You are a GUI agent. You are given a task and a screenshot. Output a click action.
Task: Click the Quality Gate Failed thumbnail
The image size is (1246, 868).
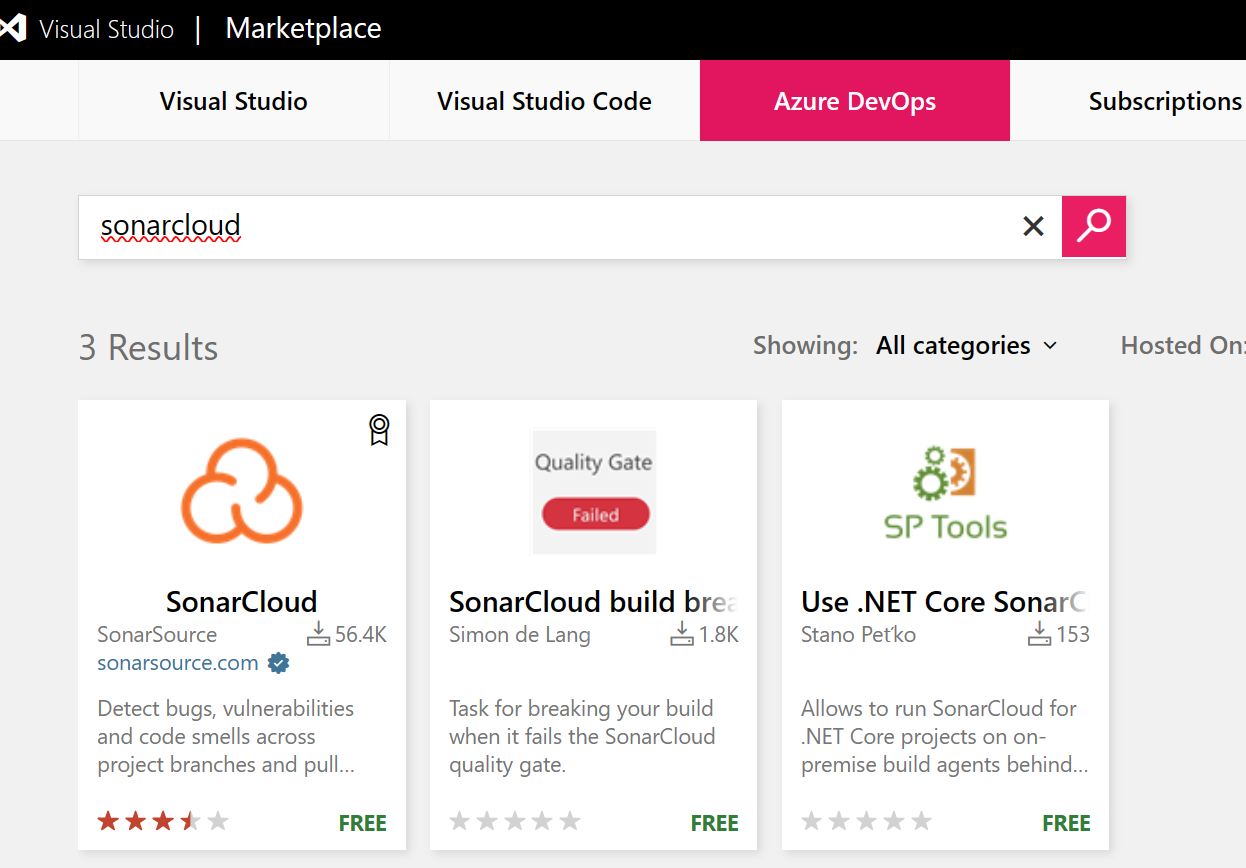pos(594,492)
